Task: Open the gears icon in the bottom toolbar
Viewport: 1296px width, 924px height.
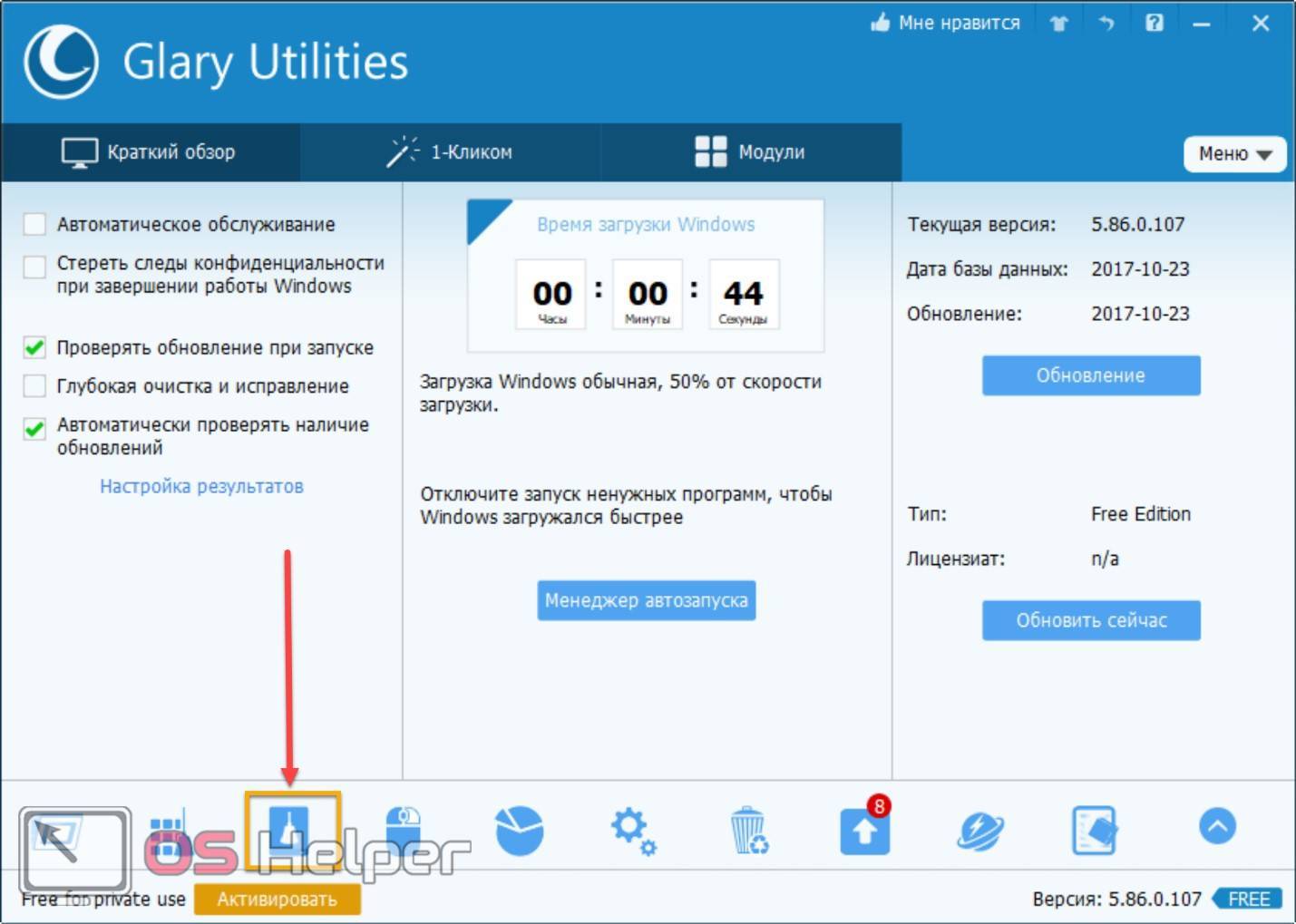Action: pos(632,831)
